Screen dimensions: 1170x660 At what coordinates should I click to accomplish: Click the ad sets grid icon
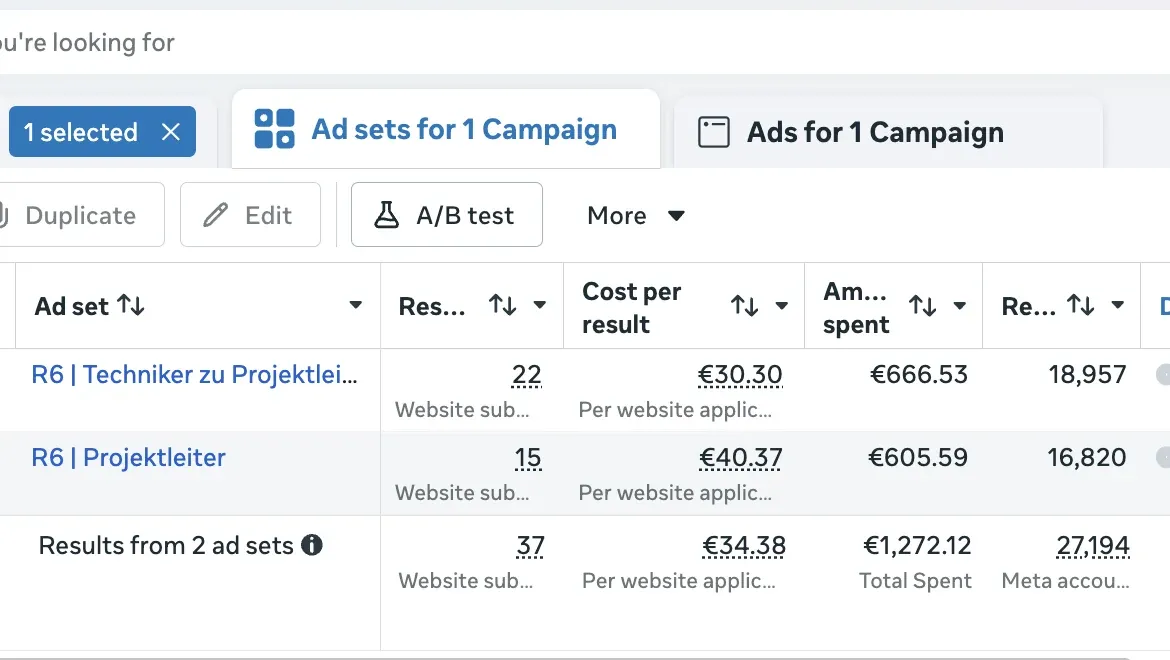point(275,129)
